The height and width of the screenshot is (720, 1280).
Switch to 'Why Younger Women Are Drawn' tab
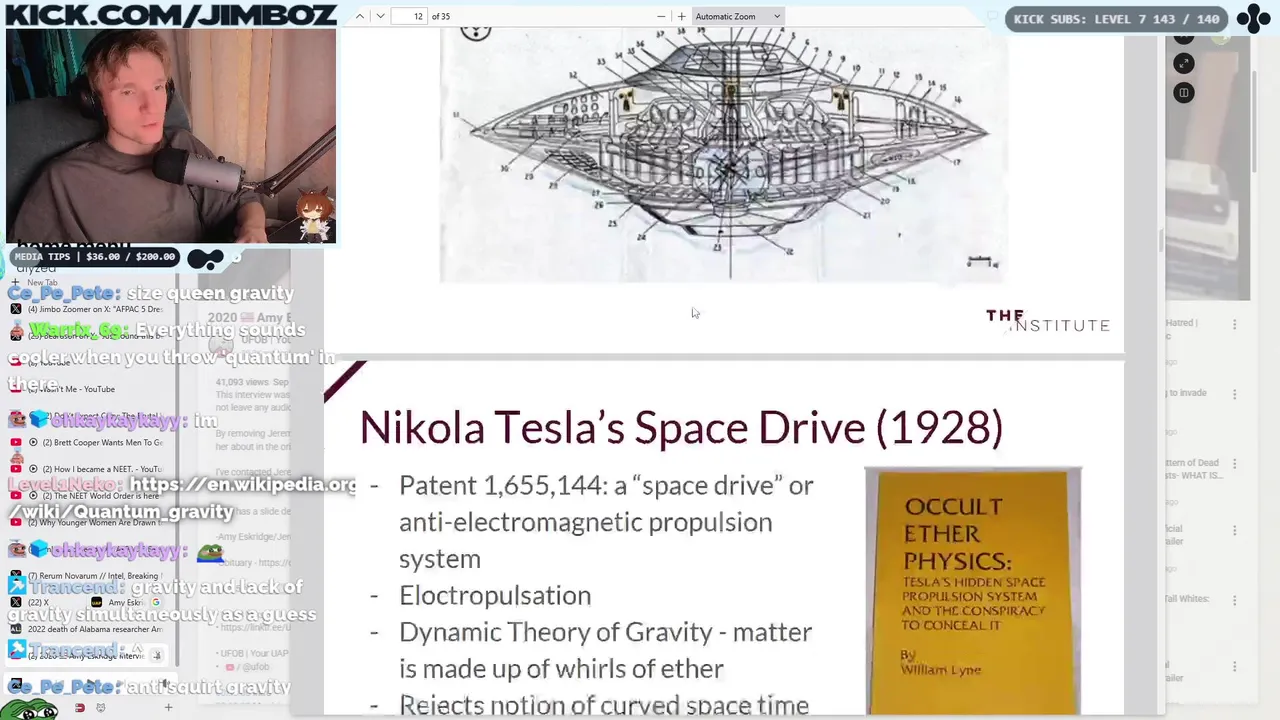pos(87,523)
